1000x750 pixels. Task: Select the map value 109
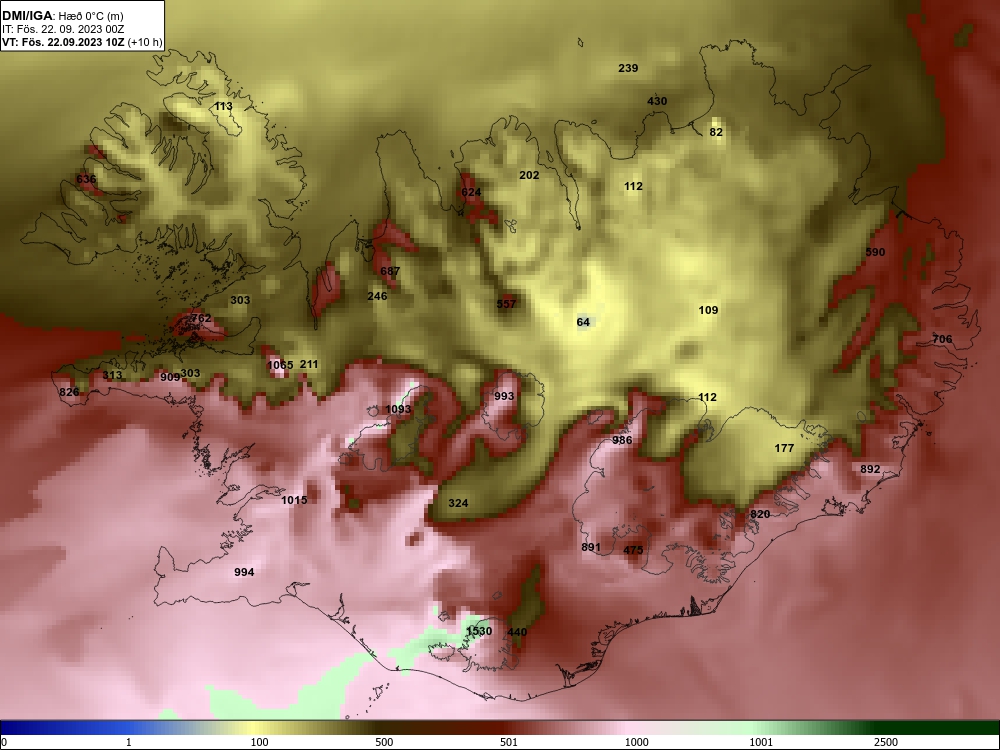(x=709, y=310)
